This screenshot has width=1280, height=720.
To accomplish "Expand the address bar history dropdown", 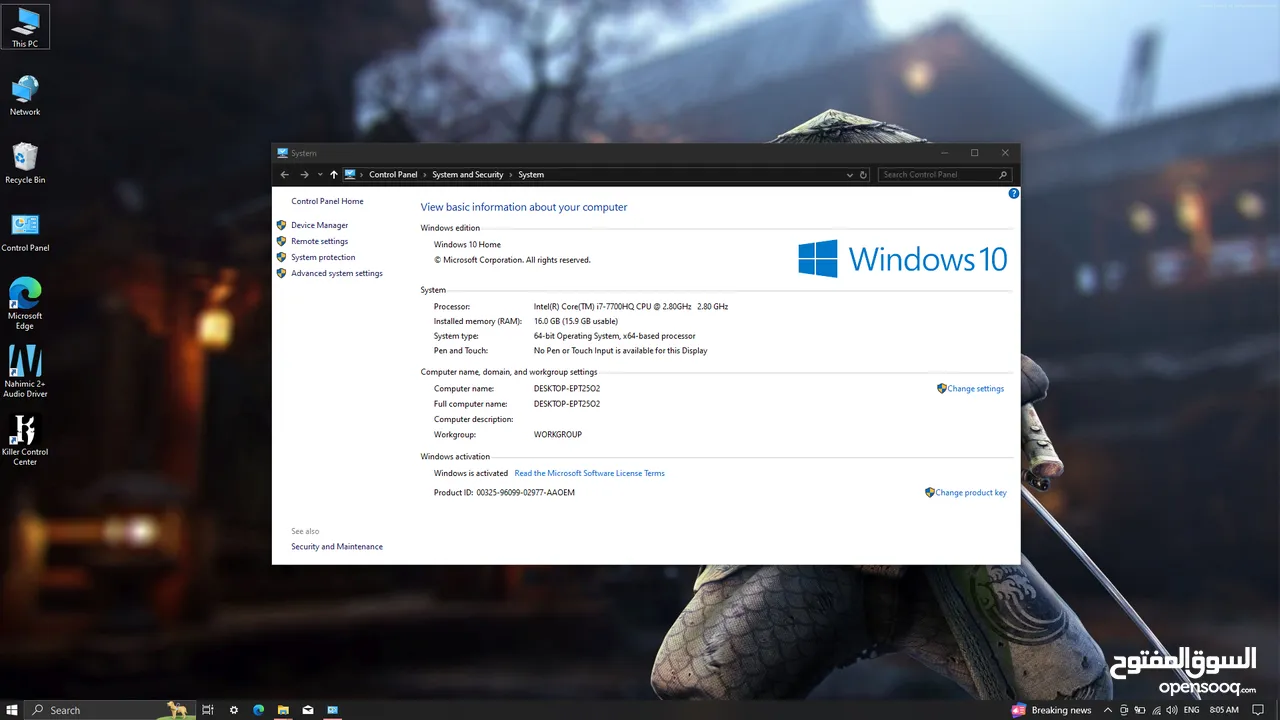I will pyautogui.click(x=850, y=174).
